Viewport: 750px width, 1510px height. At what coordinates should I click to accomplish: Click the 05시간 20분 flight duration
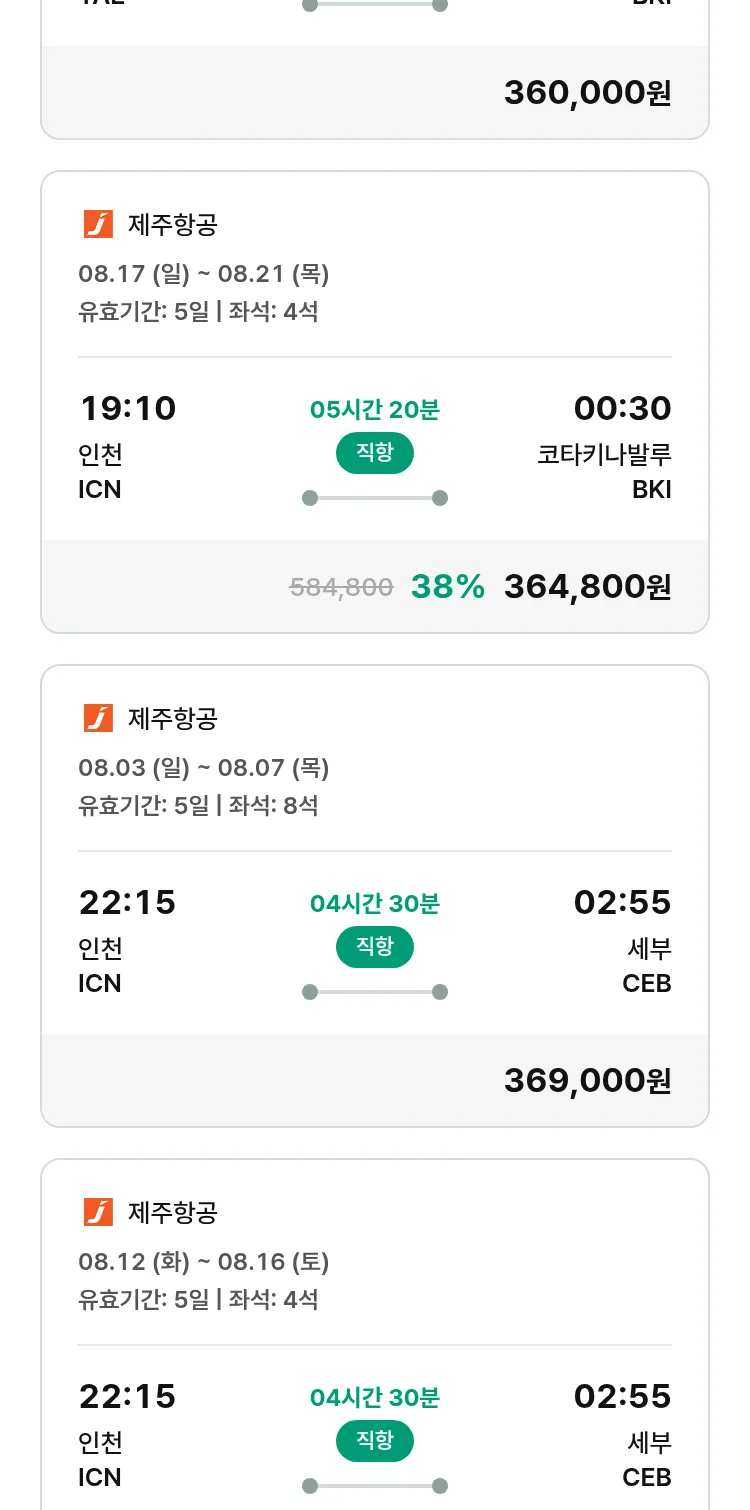(374, 410)
